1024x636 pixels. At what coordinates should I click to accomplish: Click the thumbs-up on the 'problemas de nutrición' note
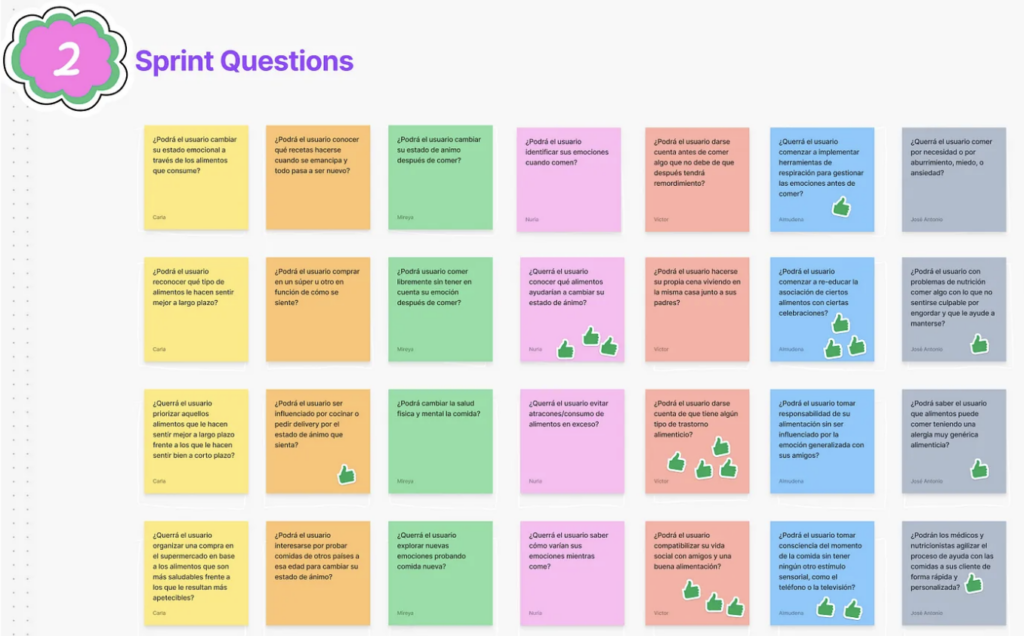(x=979, y=344)
